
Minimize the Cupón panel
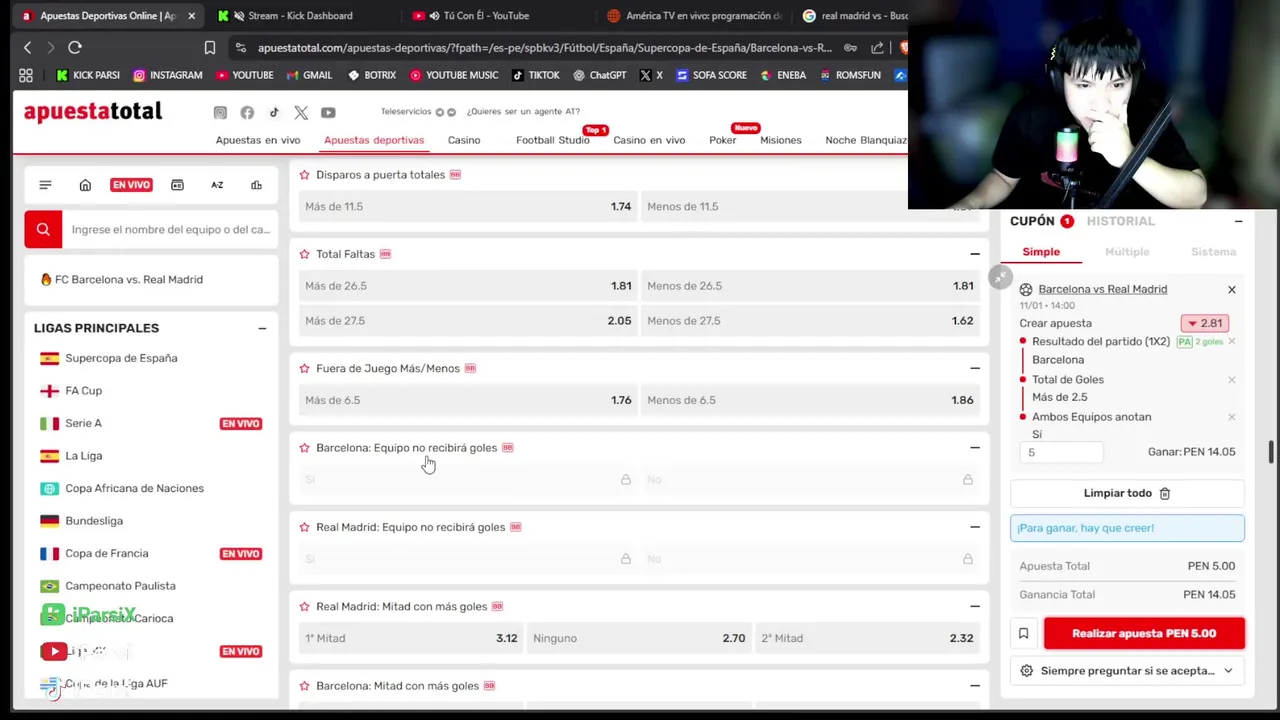click(1238, 221)
